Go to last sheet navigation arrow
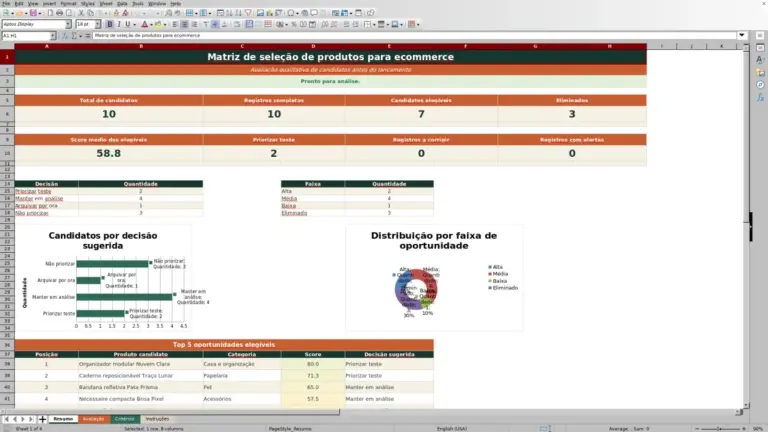 31,419
